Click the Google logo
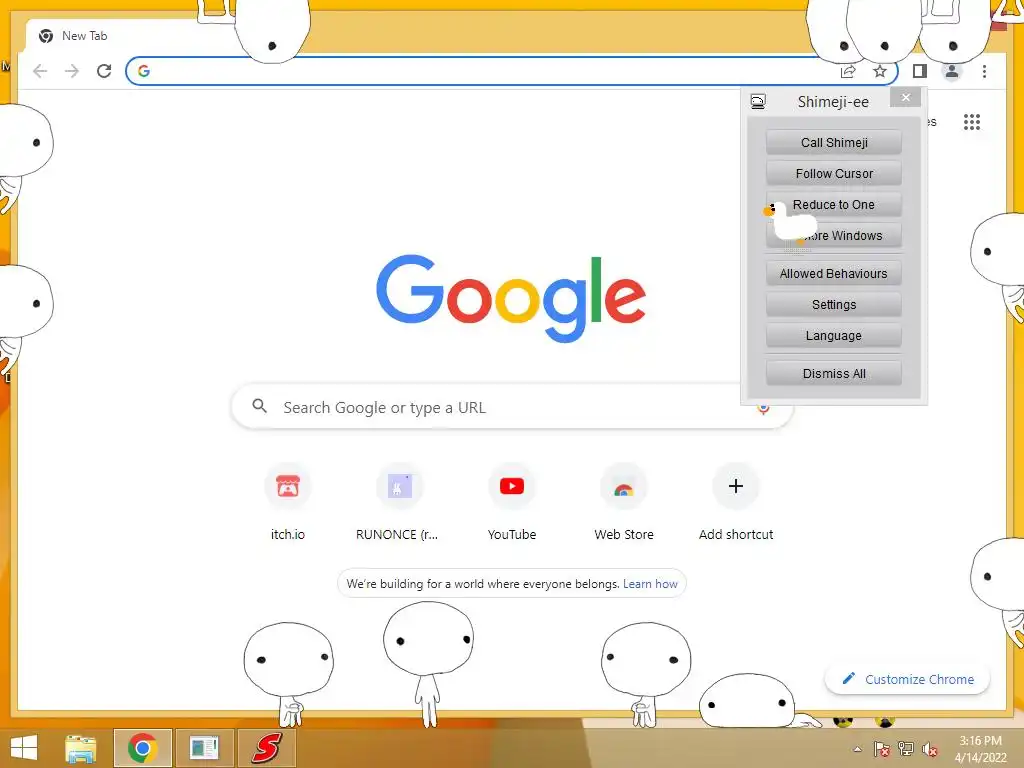The height and width of the screenshot is (768, 1024). (x=511, y=298)
